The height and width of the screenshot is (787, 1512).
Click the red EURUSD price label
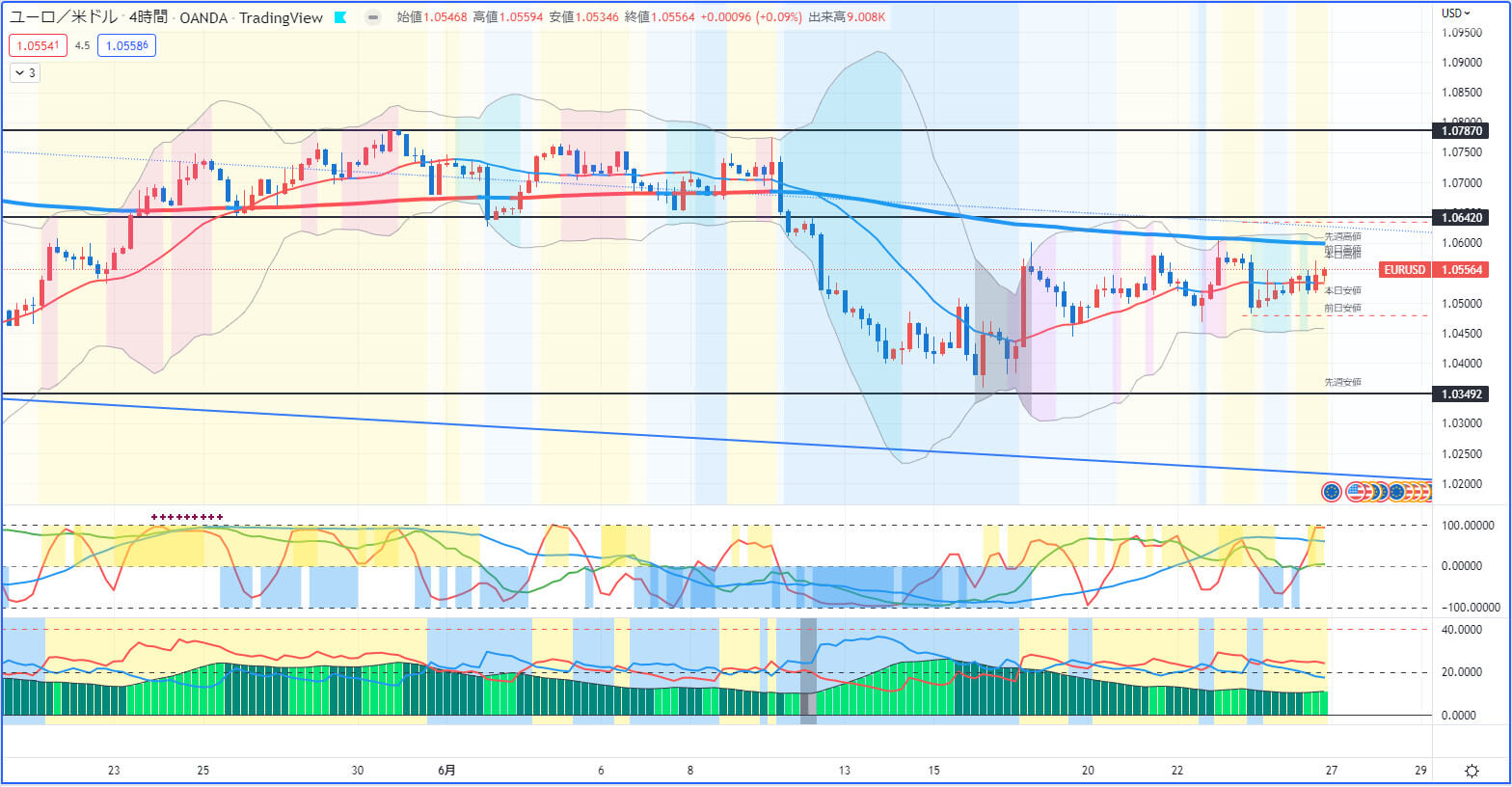tap(1404, 270)
